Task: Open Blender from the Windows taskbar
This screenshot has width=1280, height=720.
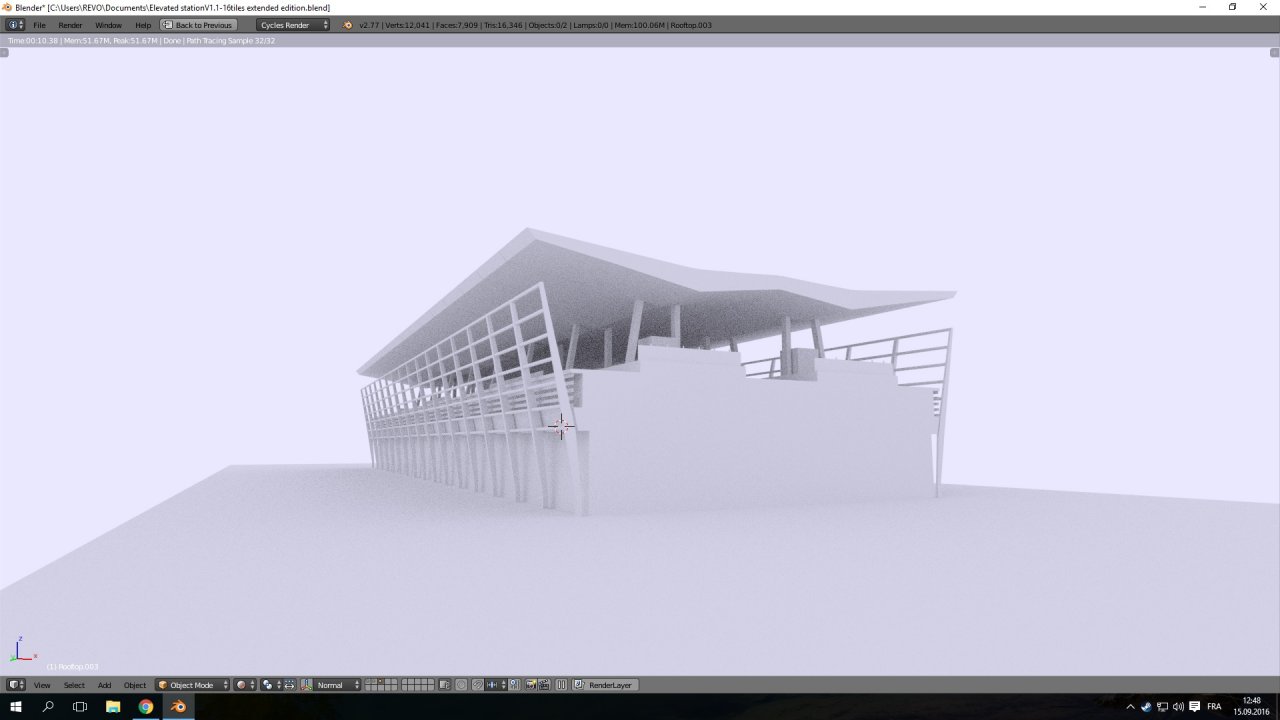Action: pos(178,707)
